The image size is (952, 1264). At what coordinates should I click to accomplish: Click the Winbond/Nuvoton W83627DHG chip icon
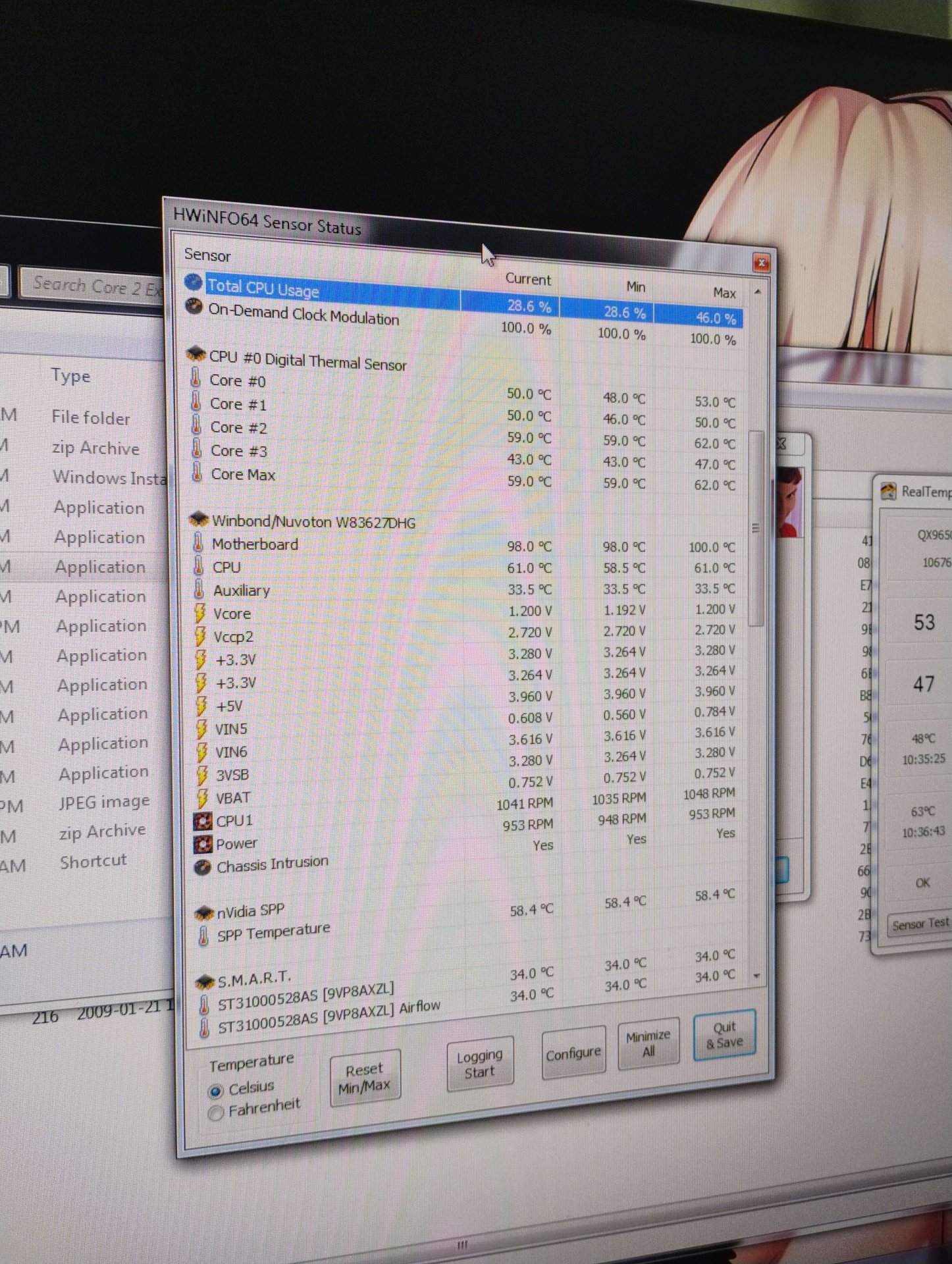[199, 519]
